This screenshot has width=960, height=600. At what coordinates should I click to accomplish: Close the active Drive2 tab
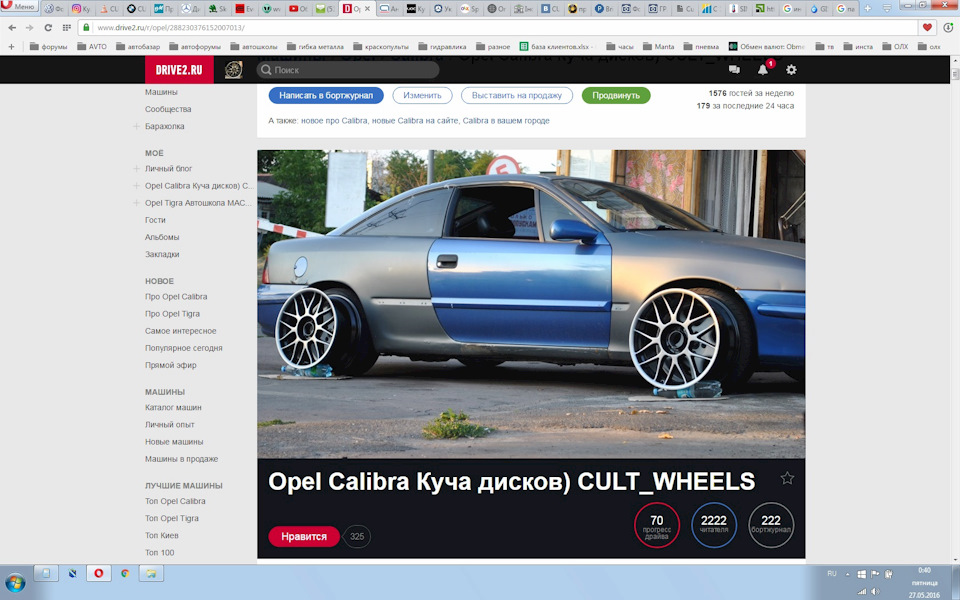[x=368, y=9]
